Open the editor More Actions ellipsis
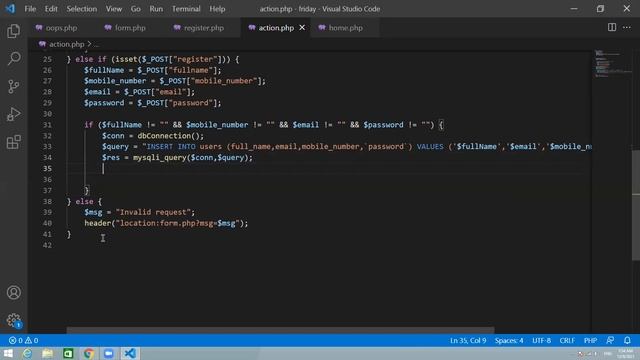The width and height of the screenshot is (640, 360). pos(627,27)
